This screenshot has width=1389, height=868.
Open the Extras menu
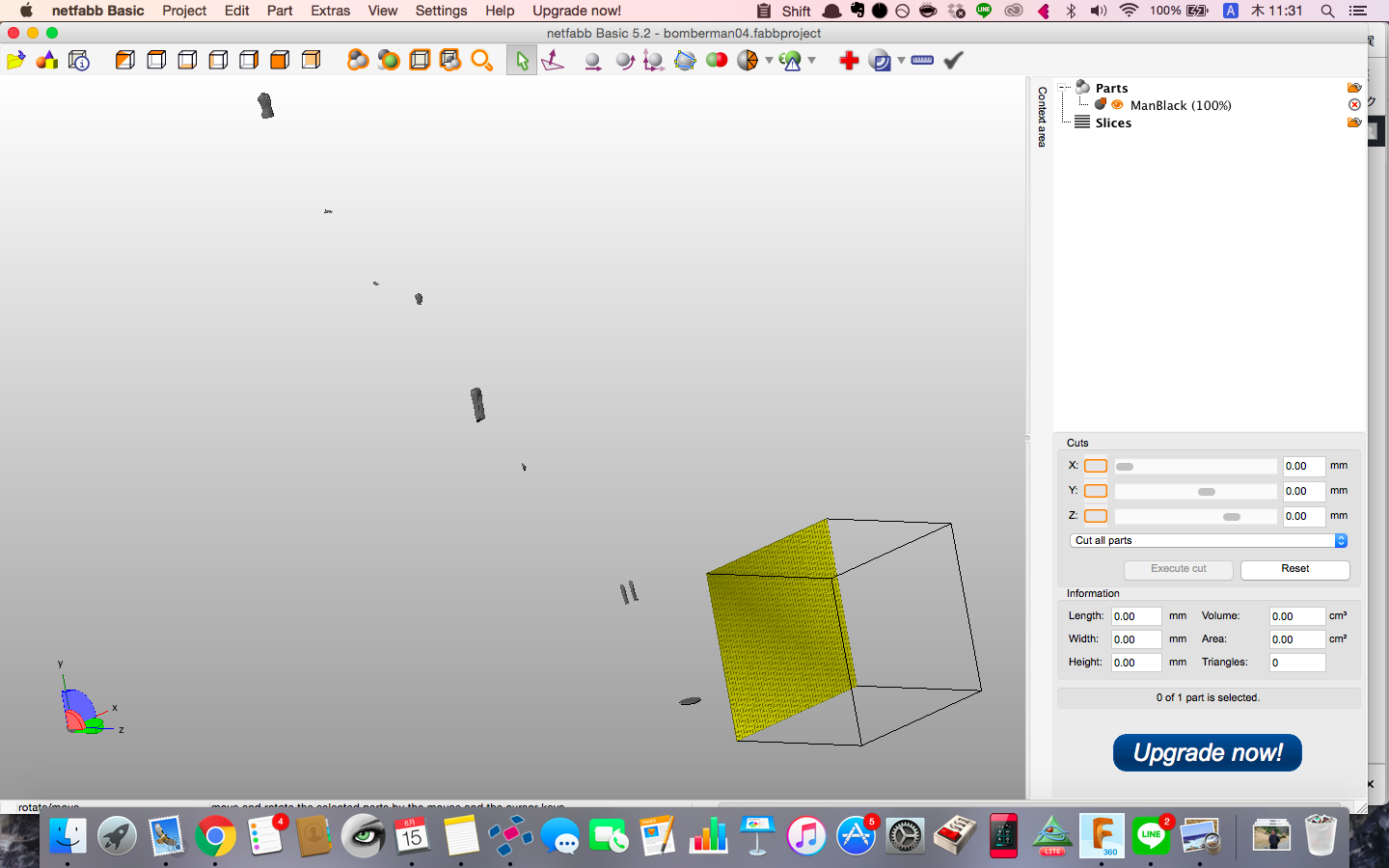click(x=330, y=11)
